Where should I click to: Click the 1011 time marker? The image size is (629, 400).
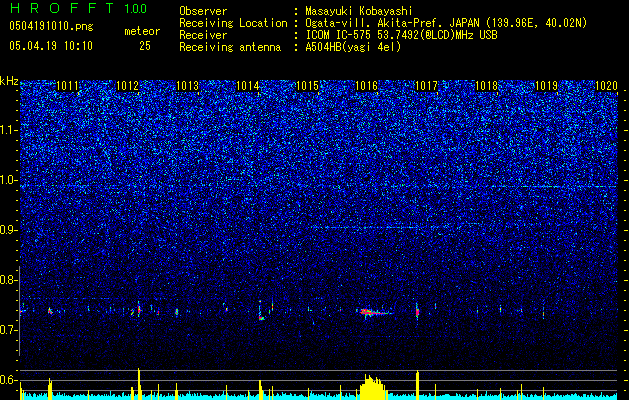pyautogui.click(x=68, y=86)
